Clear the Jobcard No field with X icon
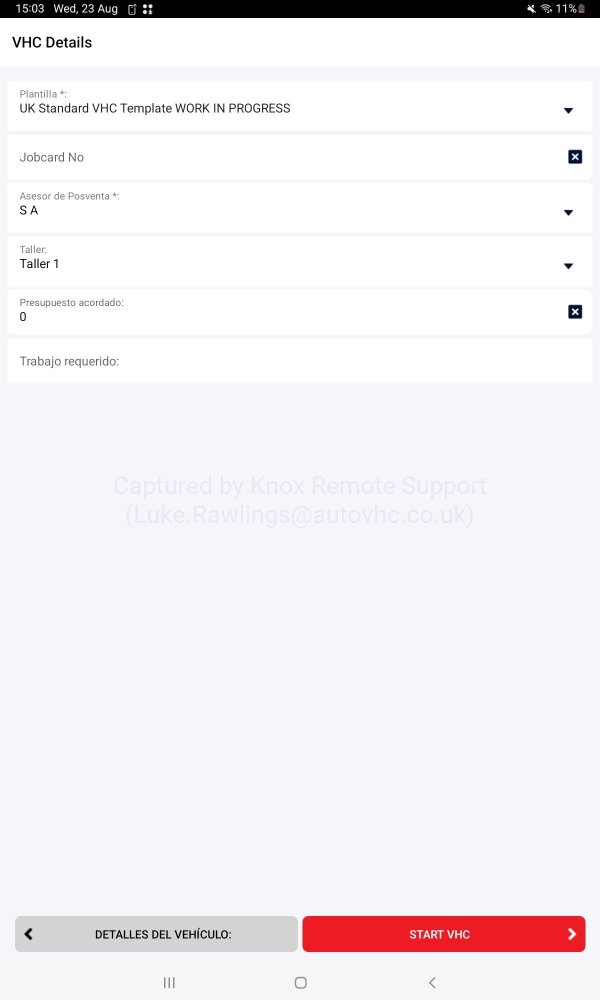600x1000 pixels. 575,157
